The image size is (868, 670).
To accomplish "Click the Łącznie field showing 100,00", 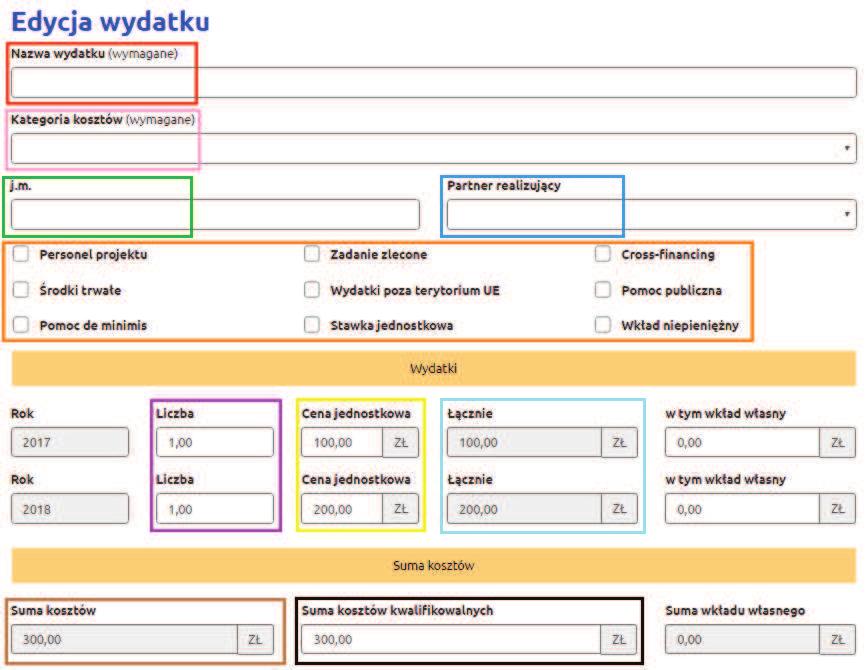I will (x=524, y=442).
